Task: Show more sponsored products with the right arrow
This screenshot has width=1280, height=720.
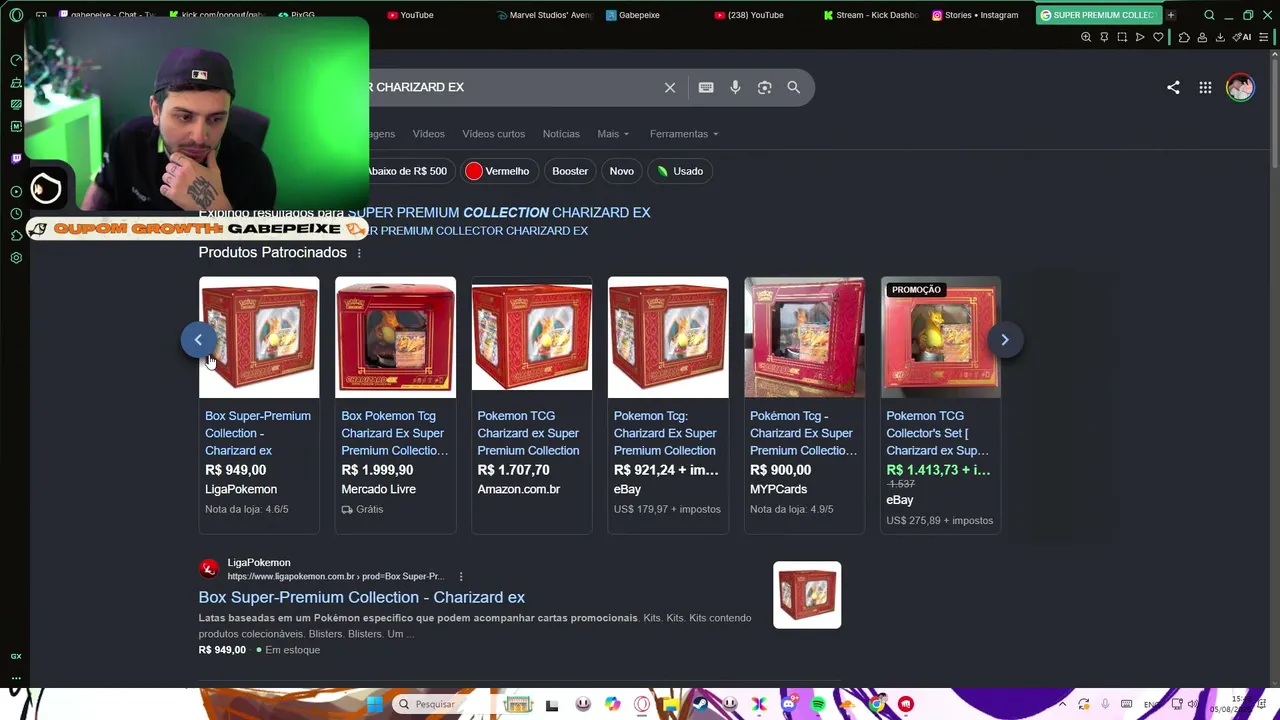Action: [x=1005, y=340]
